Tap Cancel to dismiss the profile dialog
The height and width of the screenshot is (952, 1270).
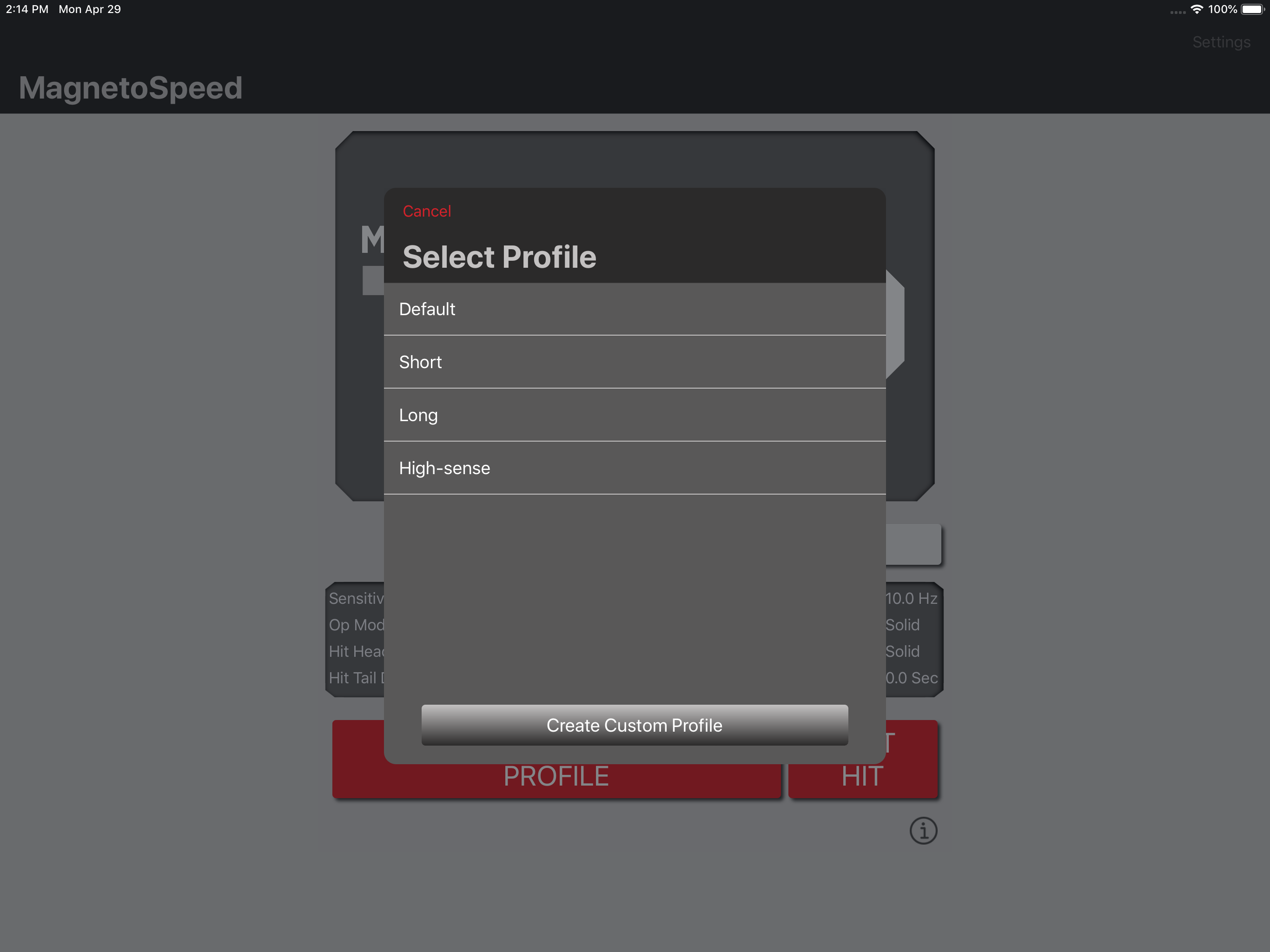[x=427, y=211]
